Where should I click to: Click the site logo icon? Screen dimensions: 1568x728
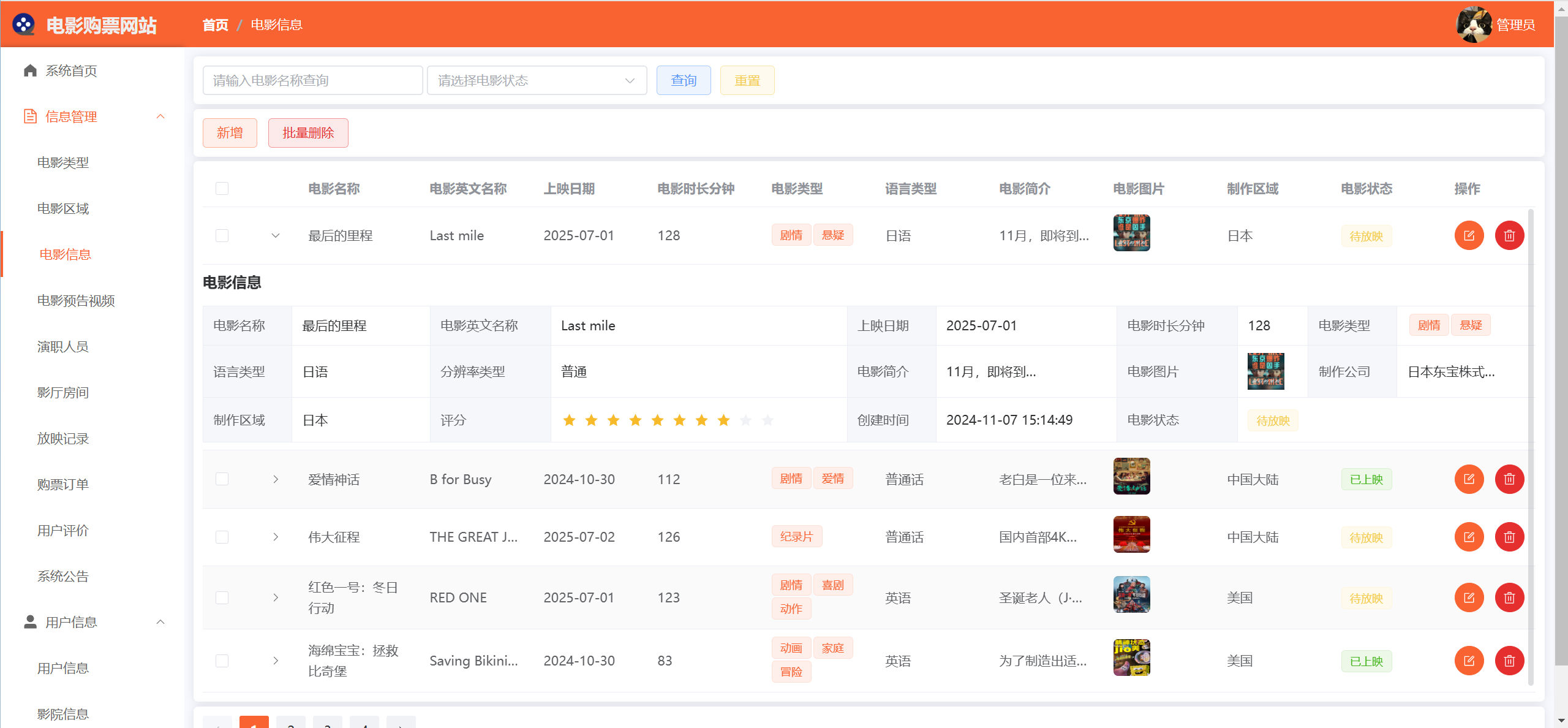click(x=24, y=25)
